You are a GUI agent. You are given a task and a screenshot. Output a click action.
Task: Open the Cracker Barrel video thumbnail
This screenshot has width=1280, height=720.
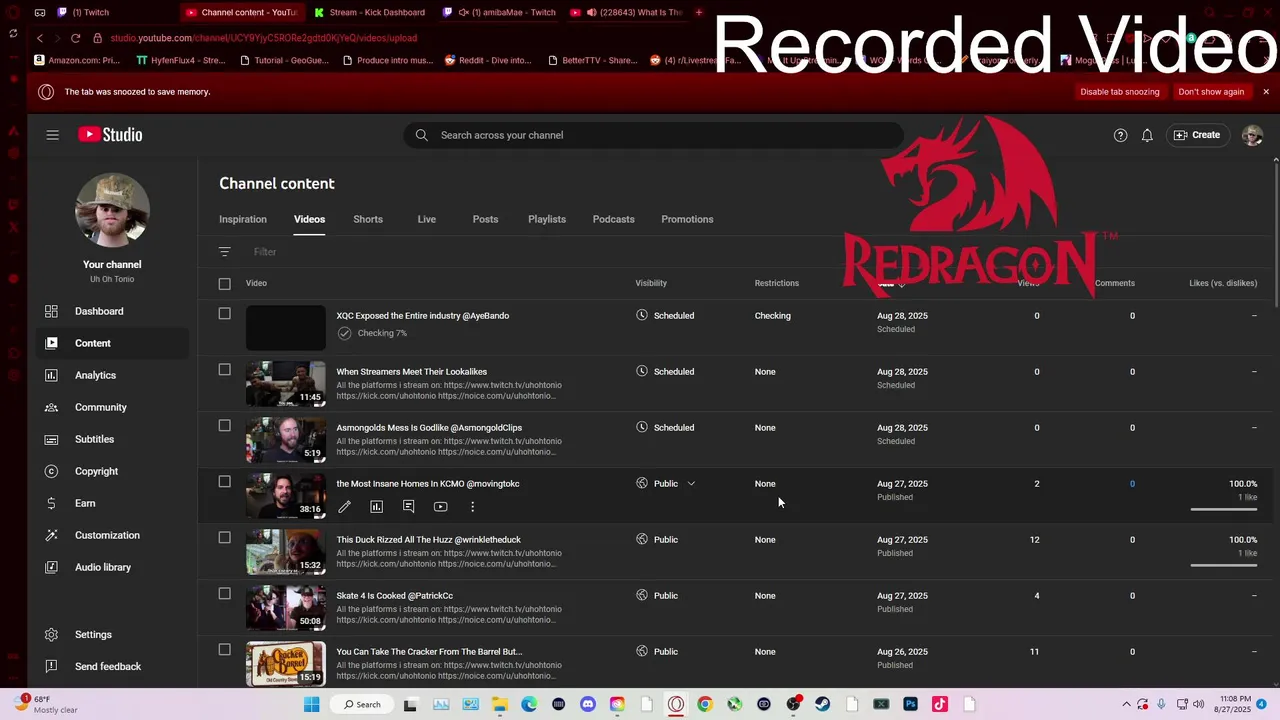point(286,663)
